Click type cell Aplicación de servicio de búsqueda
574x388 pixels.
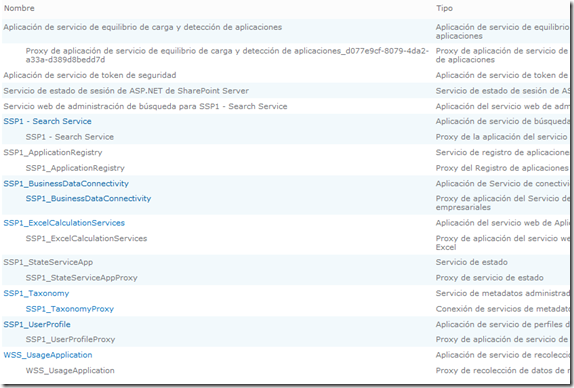502,121
